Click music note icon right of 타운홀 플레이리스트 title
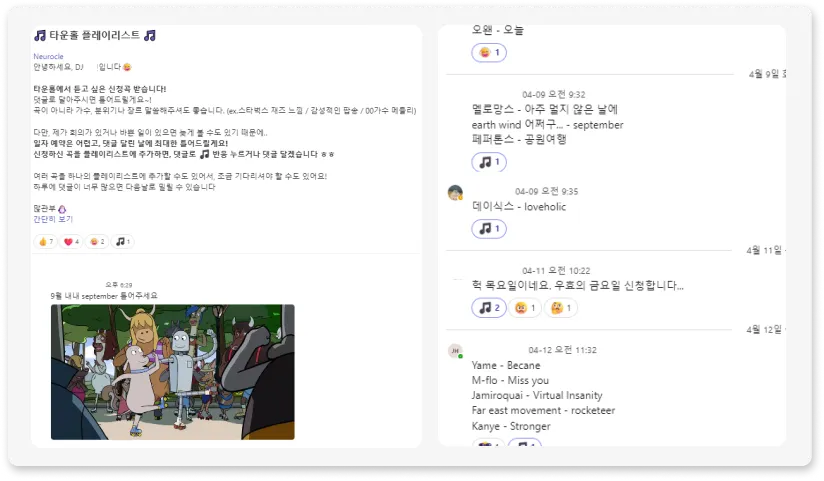Viewport: 824px width, 481px height. [x=150, y=36]
